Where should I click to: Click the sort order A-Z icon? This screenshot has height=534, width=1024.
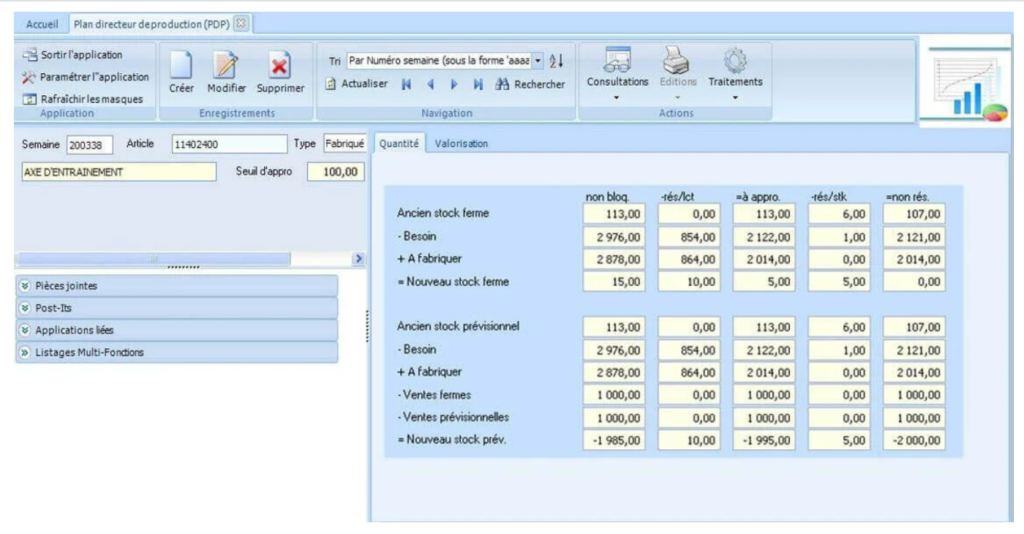557,61
